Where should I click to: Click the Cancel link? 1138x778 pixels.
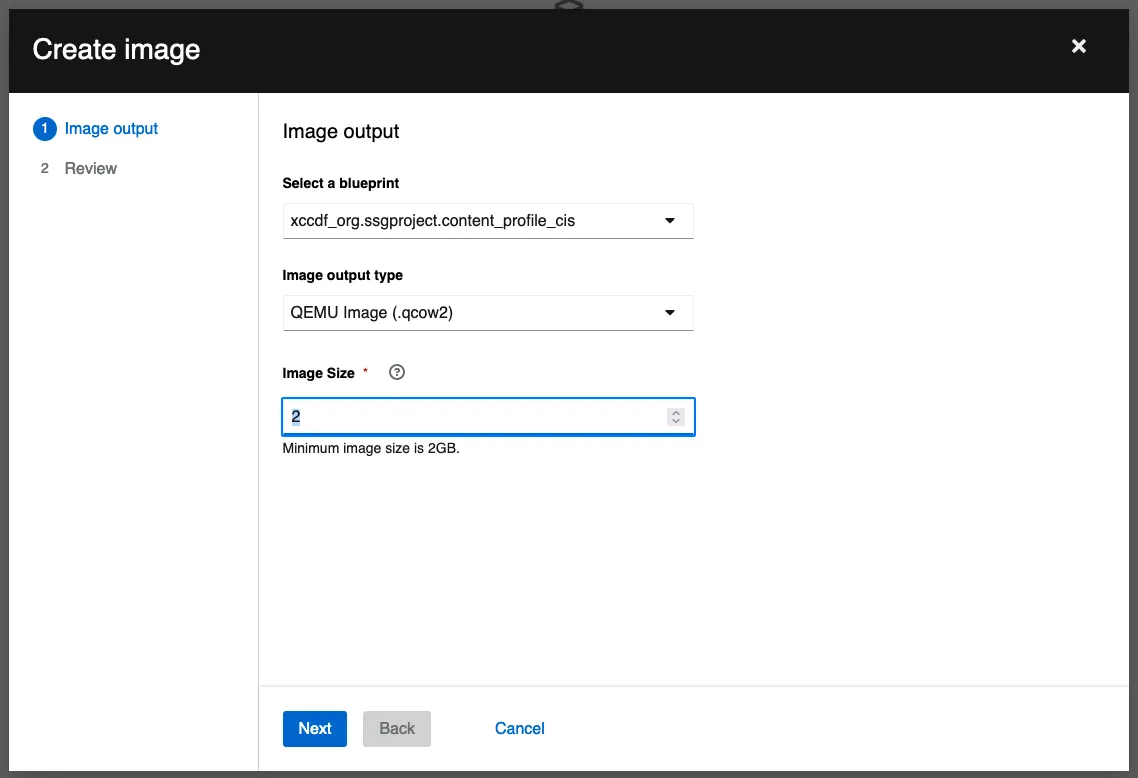coord(519,729)
